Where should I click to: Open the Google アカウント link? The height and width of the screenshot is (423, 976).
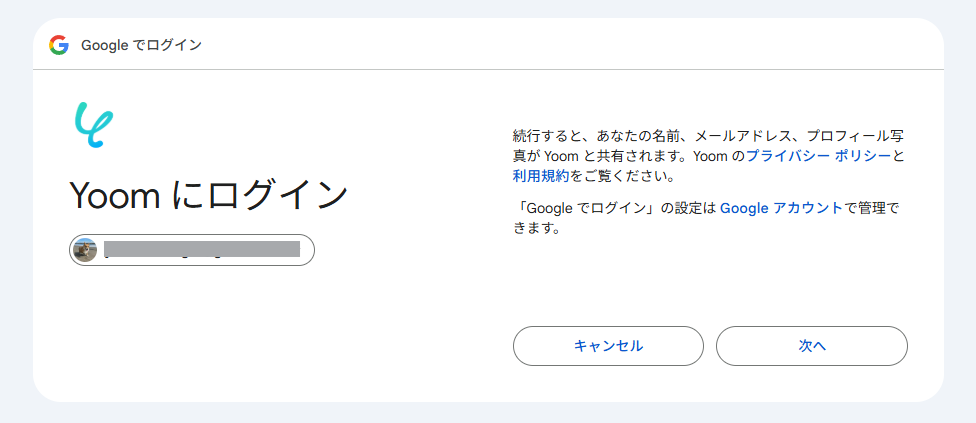[x=780, y=208]
